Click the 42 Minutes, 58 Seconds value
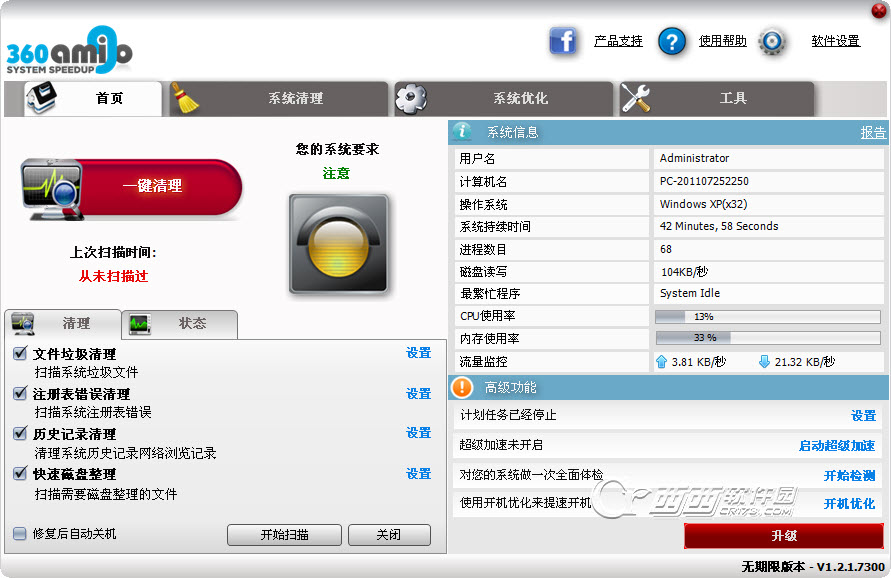The height and width of the screenshot is (578, 891). [719, 226]
